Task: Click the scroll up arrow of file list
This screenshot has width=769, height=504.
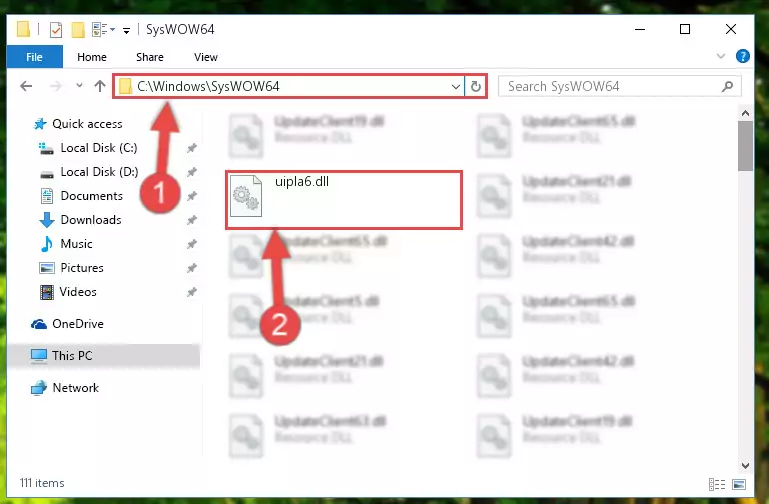Action: pos(745,113)
